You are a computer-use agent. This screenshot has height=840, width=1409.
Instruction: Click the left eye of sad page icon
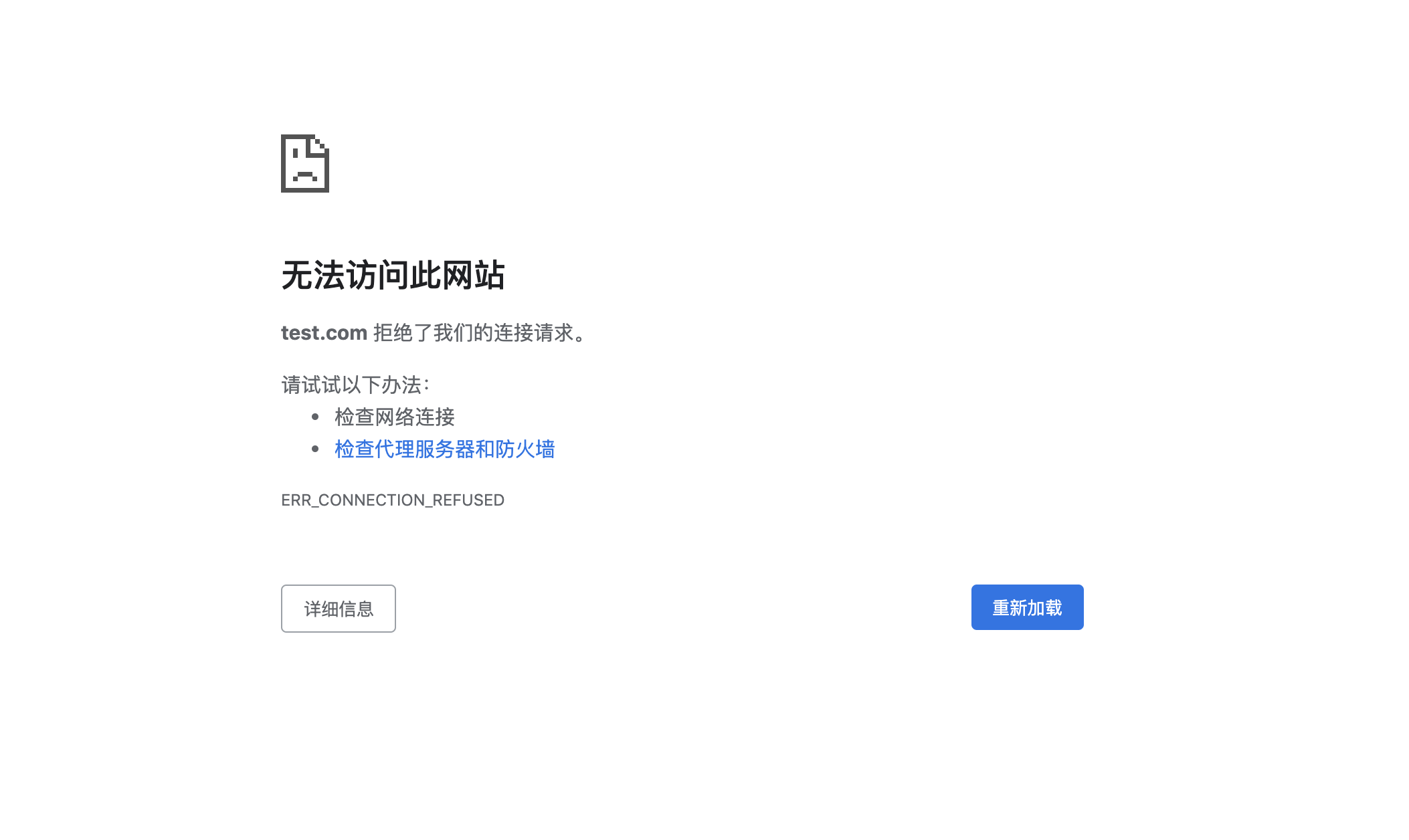tap(295, 153)
